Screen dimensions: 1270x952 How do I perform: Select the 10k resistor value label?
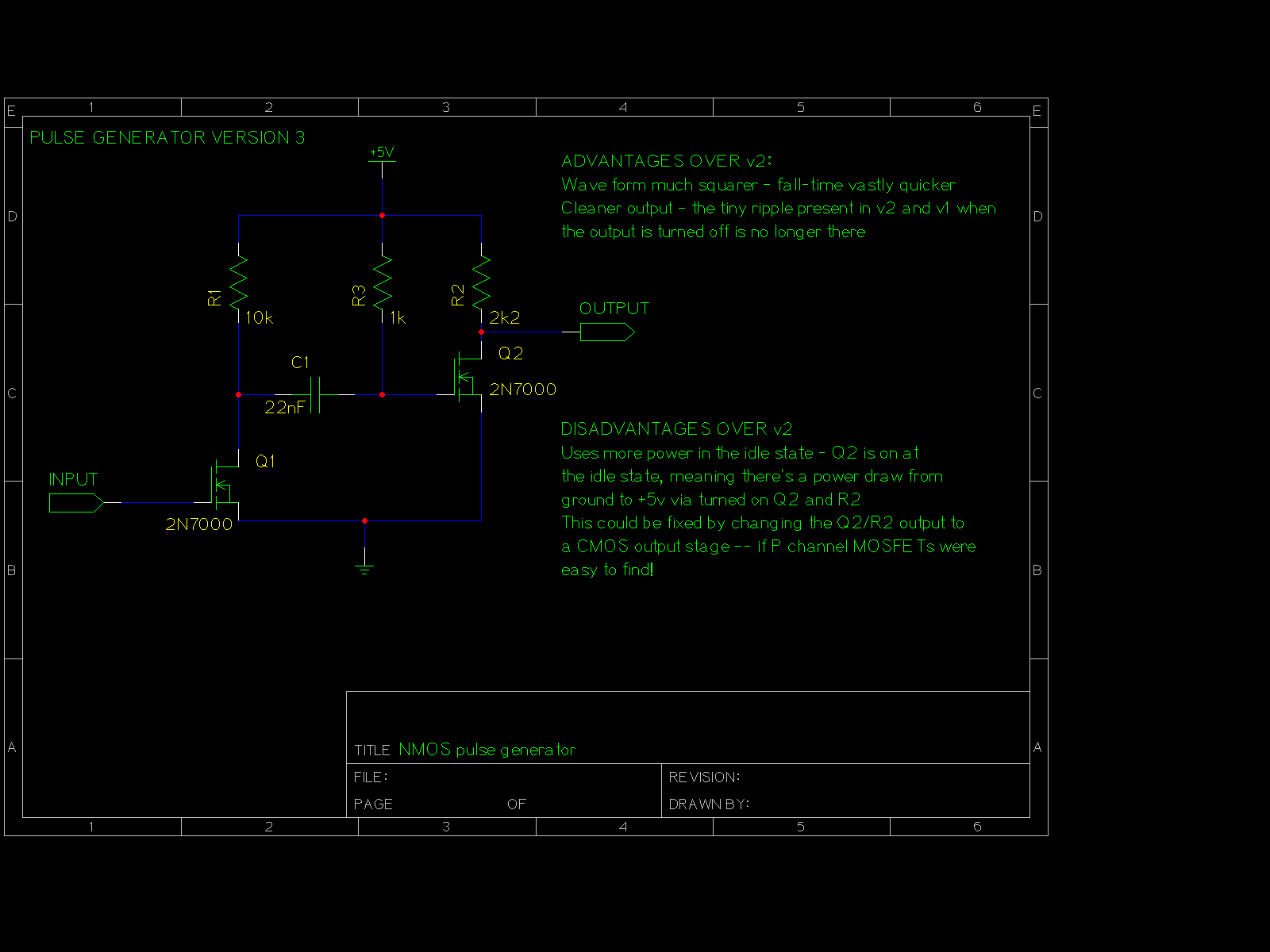(259, 318)
